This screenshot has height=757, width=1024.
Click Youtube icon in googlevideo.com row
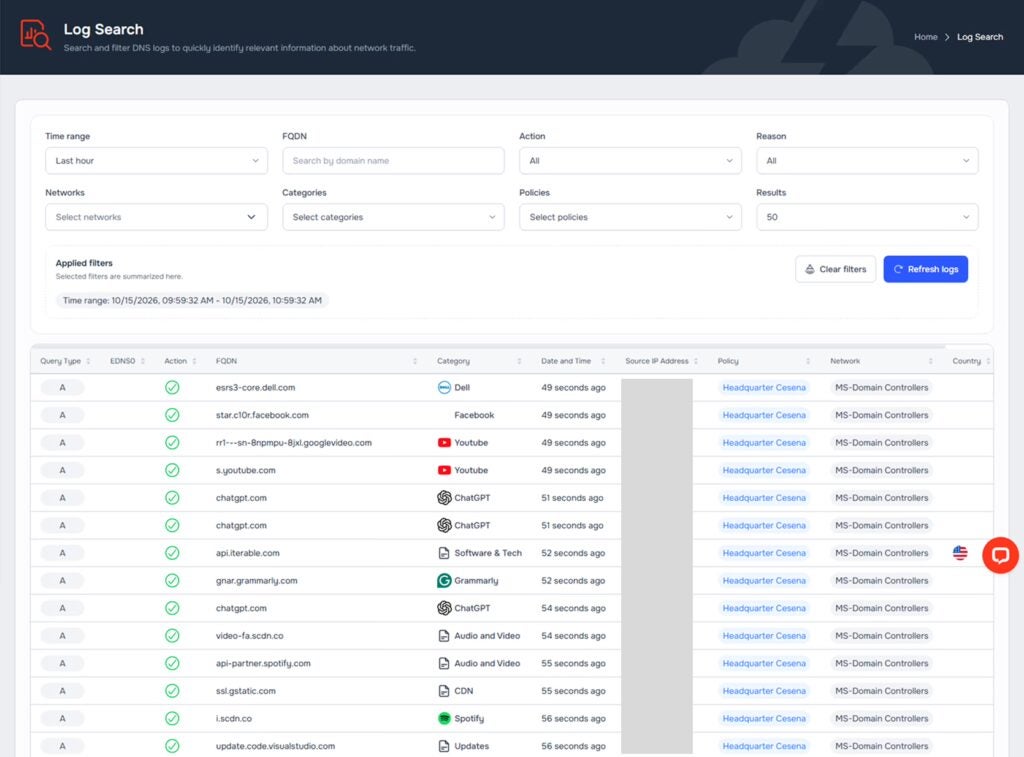tap(444, 443)
